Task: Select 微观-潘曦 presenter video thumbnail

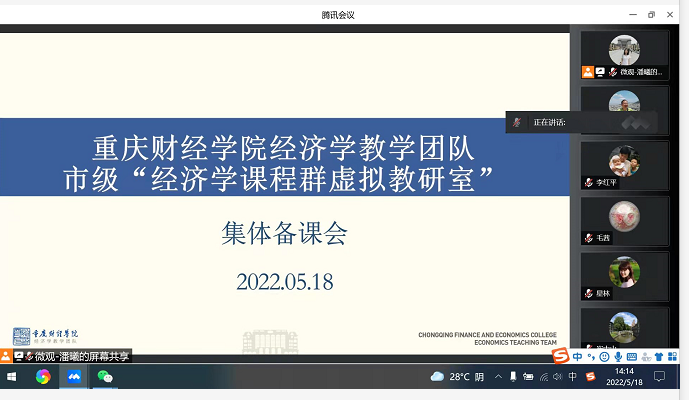Action: coord(624,55)
